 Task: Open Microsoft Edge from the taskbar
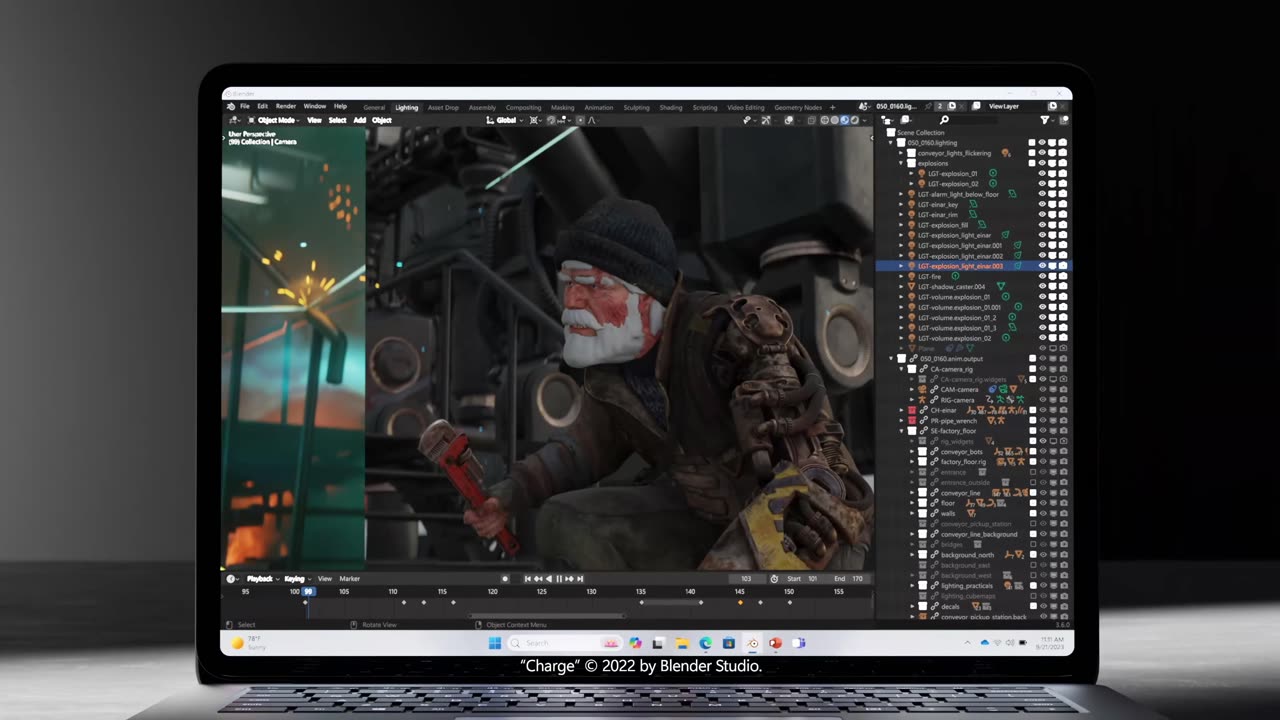point(706,643)
